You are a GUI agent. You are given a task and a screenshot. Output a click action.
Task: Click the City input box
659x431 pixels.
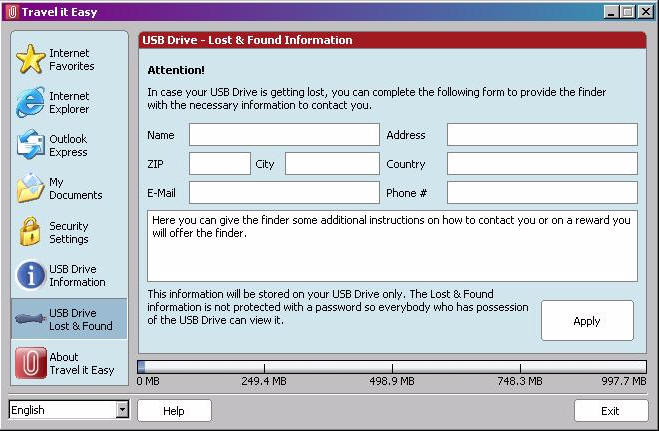pyautogui.click(x=331, y=164)
